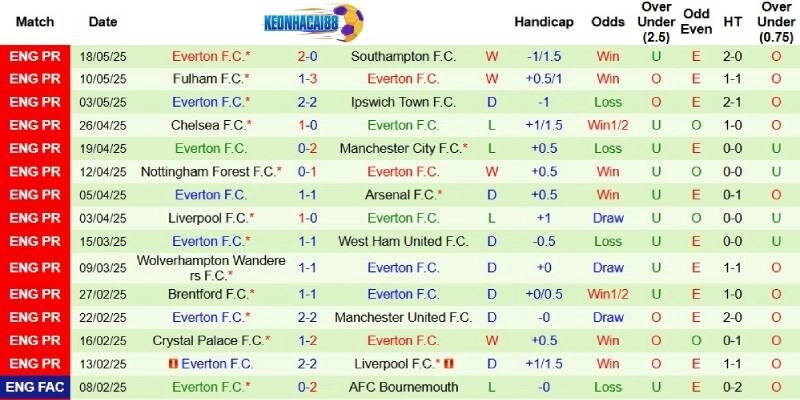Click the KEONHACAI88 logo
The width and height of the screenshot is (800, 400).
click(x=313, y=21)
